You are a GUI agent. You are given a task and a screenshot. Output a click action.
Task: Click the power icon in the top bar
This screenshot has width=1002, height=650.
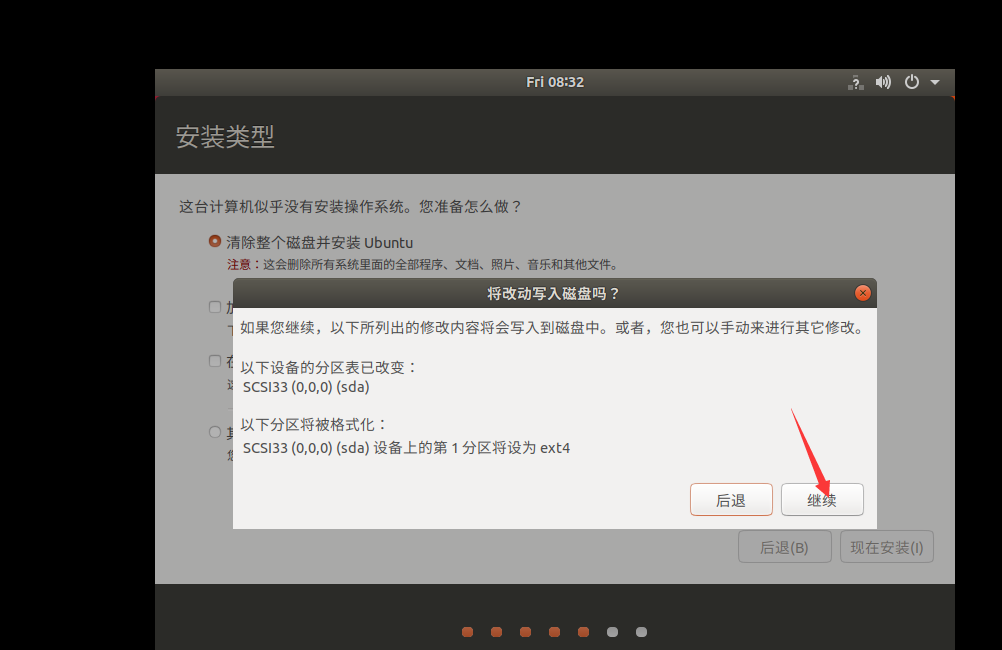pyautogui.click(x=911, y=82)
